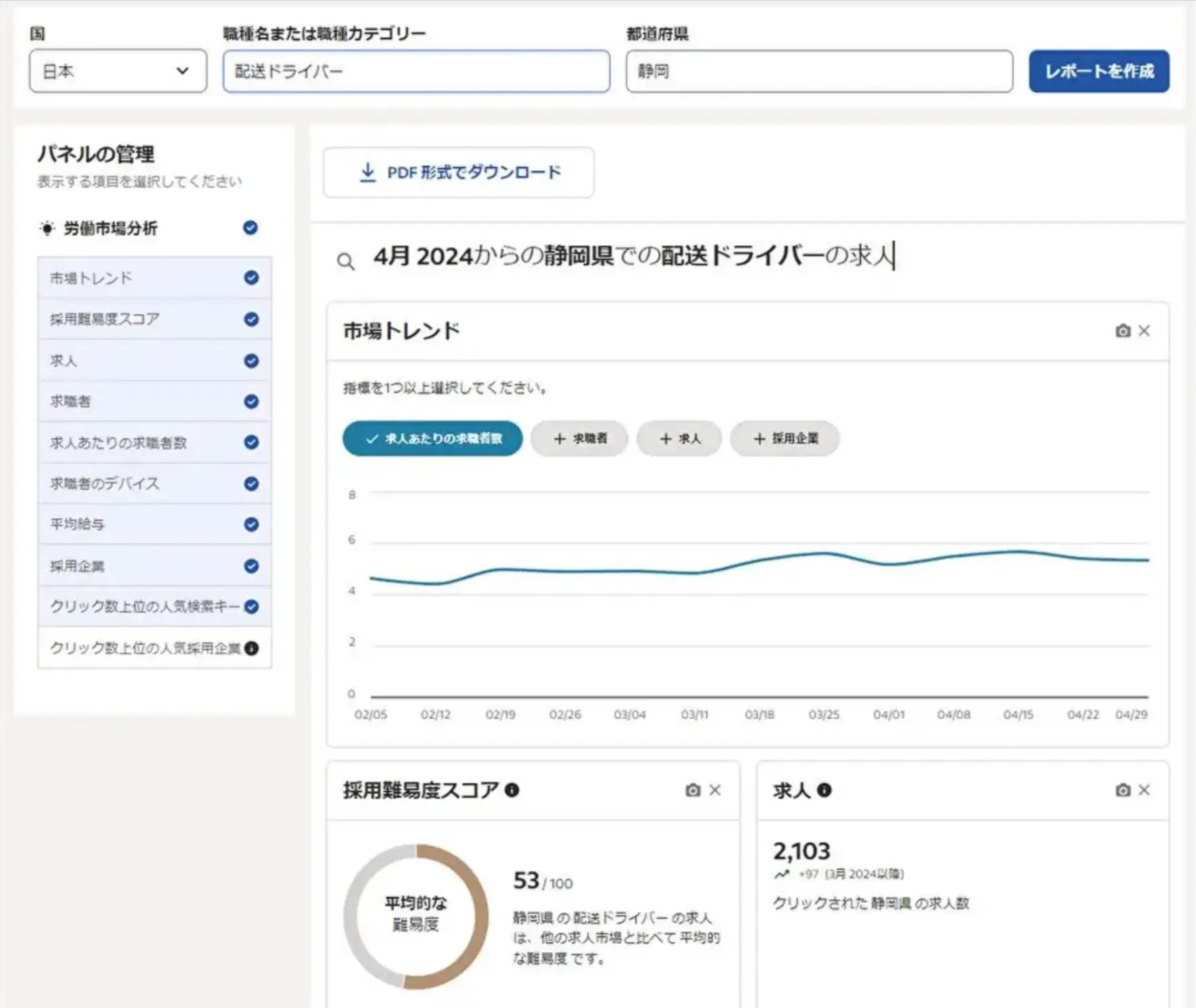Click the 配送ドライバー job title input field
Image resolution: width=1196 pixels, height=1008 pixels.
coord(416,71)
